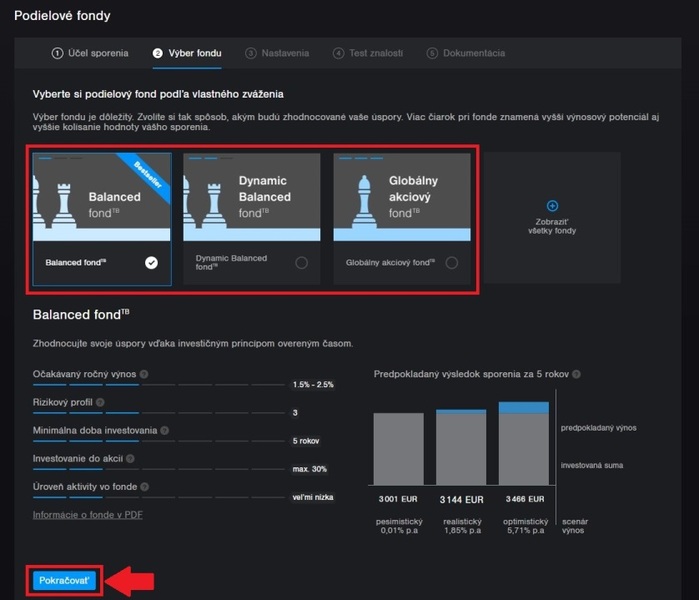699x600 pixels.
Task: Open info tooltip for Minimálna doba investovania
Action: (x=165, y=430)
